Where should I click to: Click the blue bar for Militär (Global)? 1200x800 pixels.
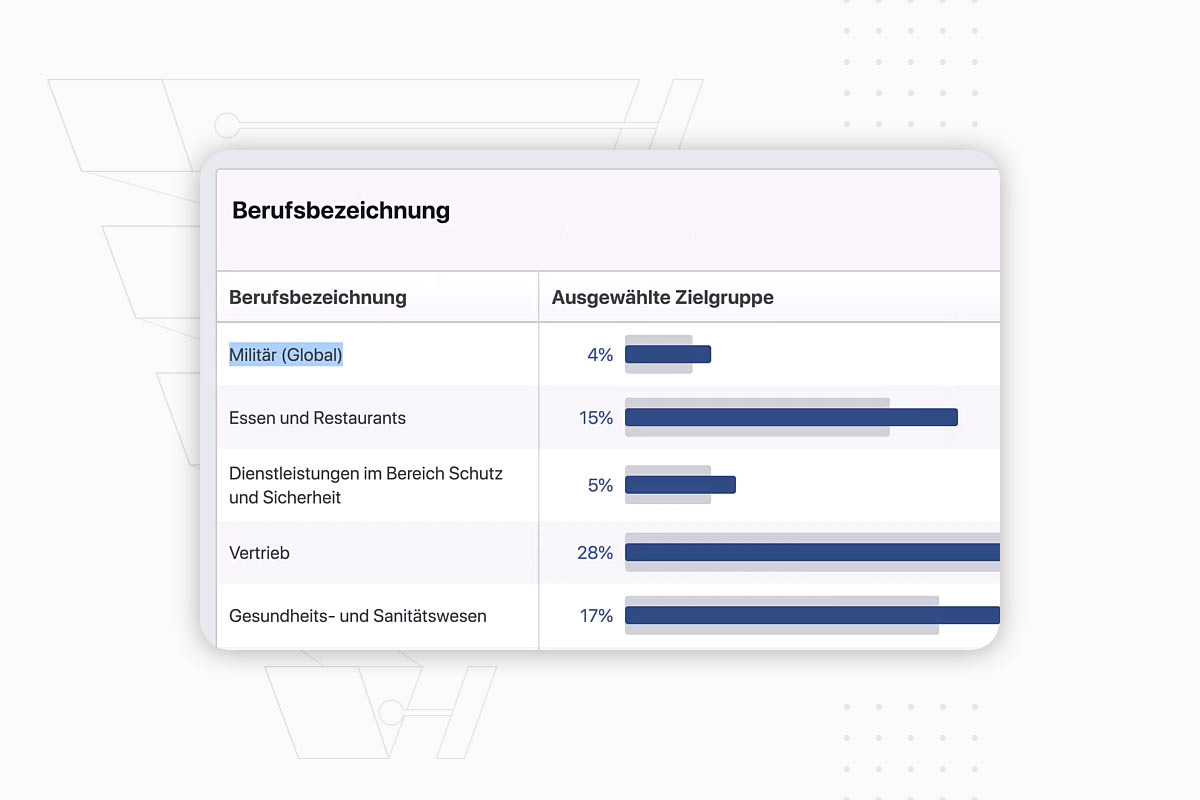(x=668, y=354)
